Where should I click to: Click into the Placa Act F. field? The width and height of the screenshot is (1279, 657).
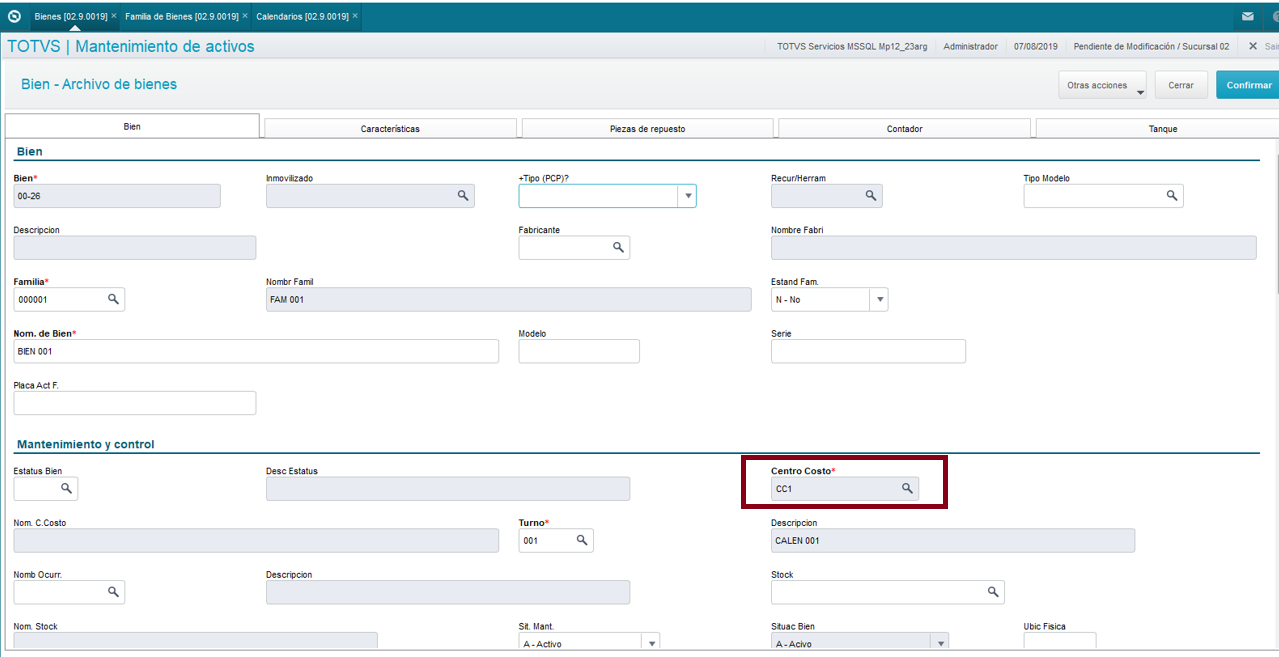tap(135, 403)
